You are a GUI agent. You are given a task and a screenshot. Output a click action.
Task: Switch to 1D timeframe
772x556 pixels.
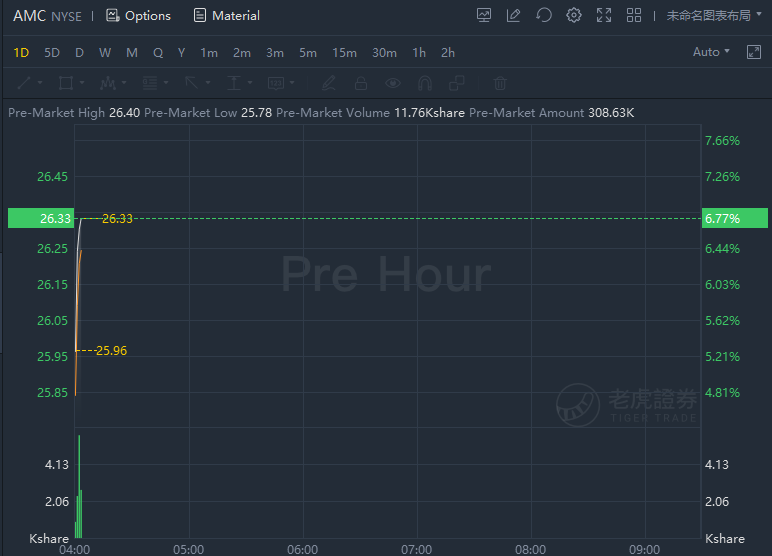pyautogui.click(x=21, y=53)
